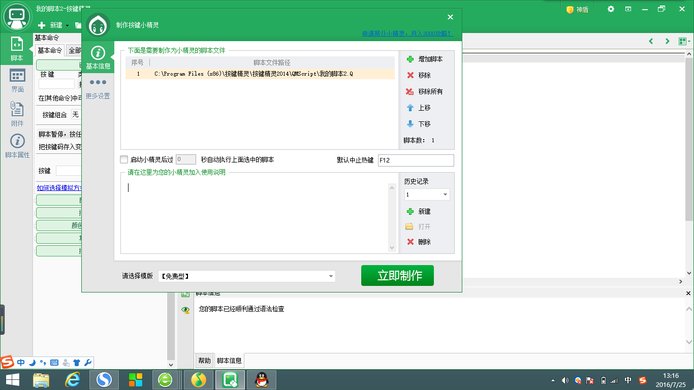
Task: Select the 脚本 icon in the main sidebar
Action: pos(16,49)
